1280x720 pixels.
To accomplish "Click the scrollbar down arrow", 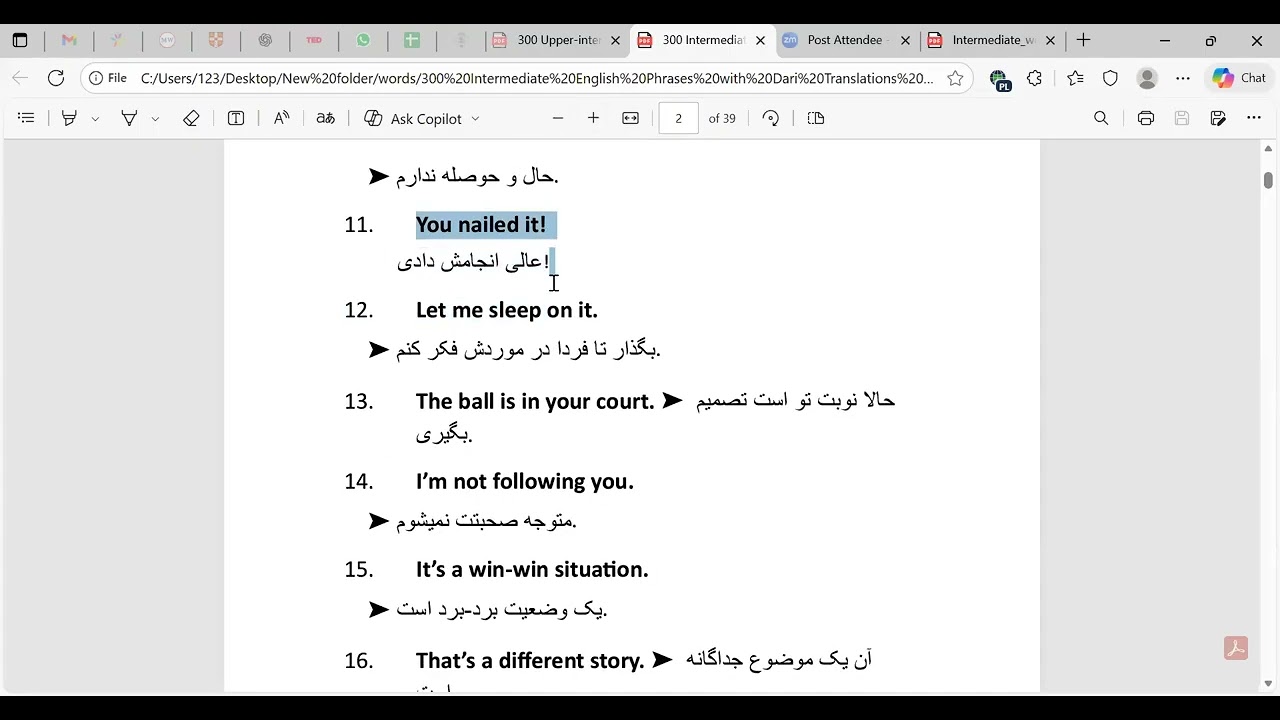I will (1268, 683).
